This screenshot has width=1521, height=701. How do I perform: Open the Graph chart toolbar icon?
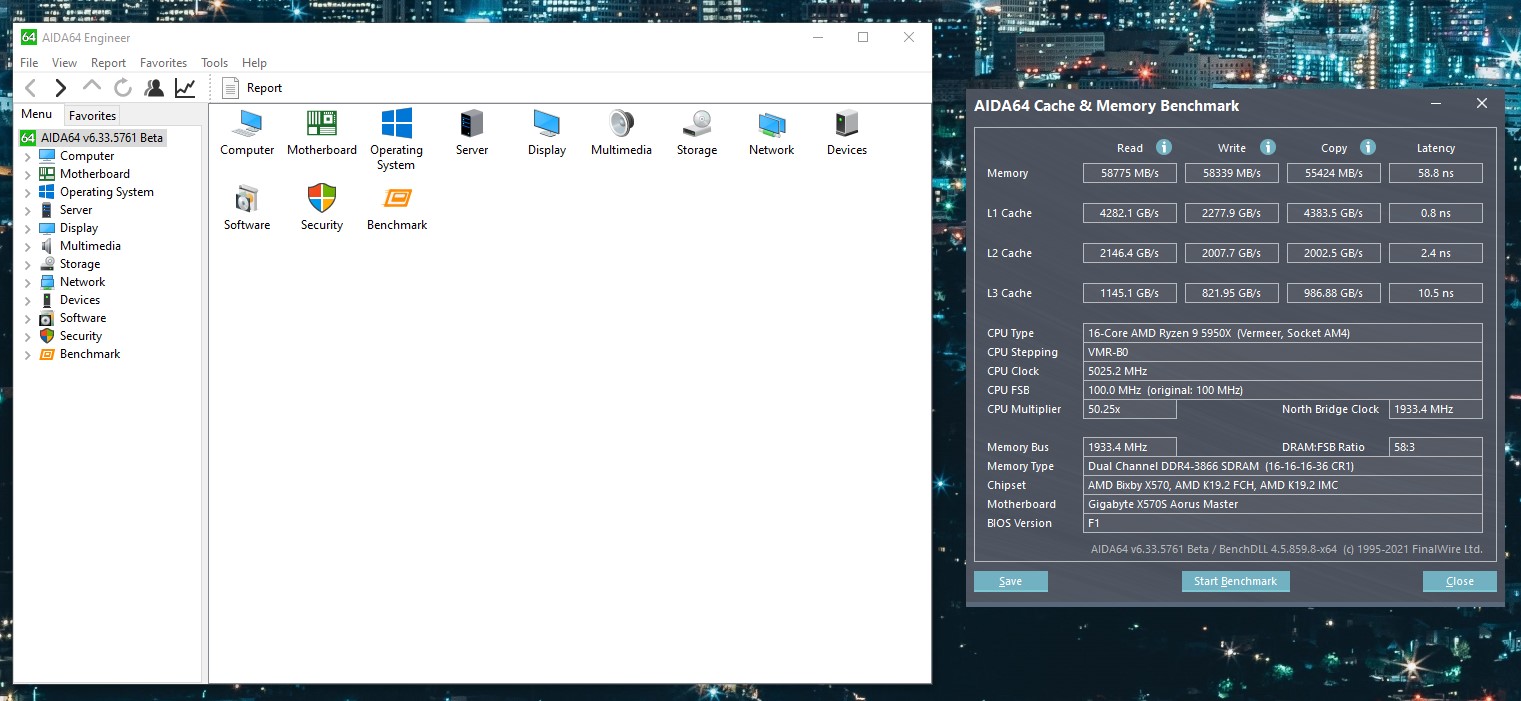click(185, 88)
